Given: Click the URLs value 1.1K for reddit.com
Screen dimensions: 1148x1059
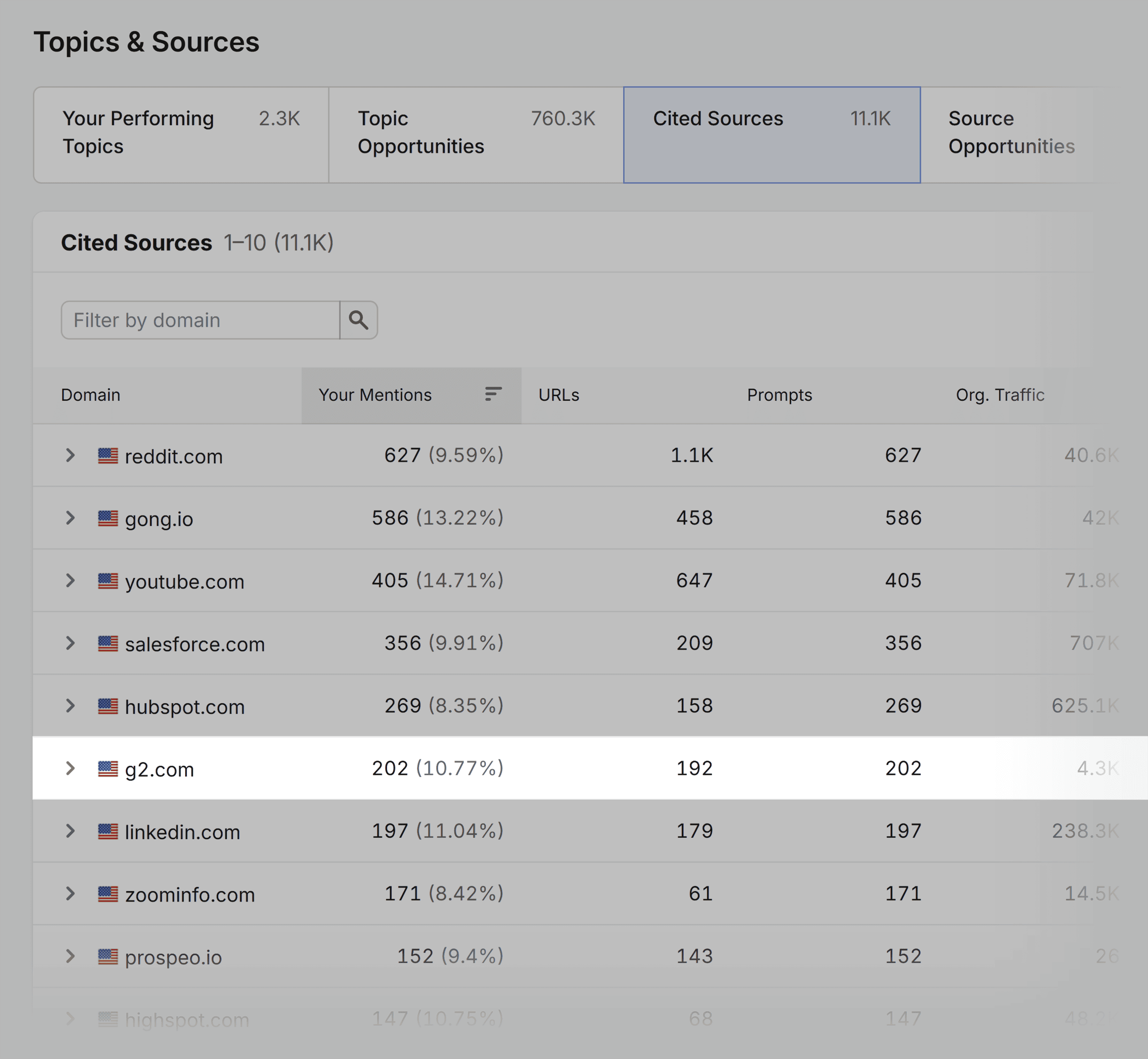Looking at the screenshot, I should (692, 455).
